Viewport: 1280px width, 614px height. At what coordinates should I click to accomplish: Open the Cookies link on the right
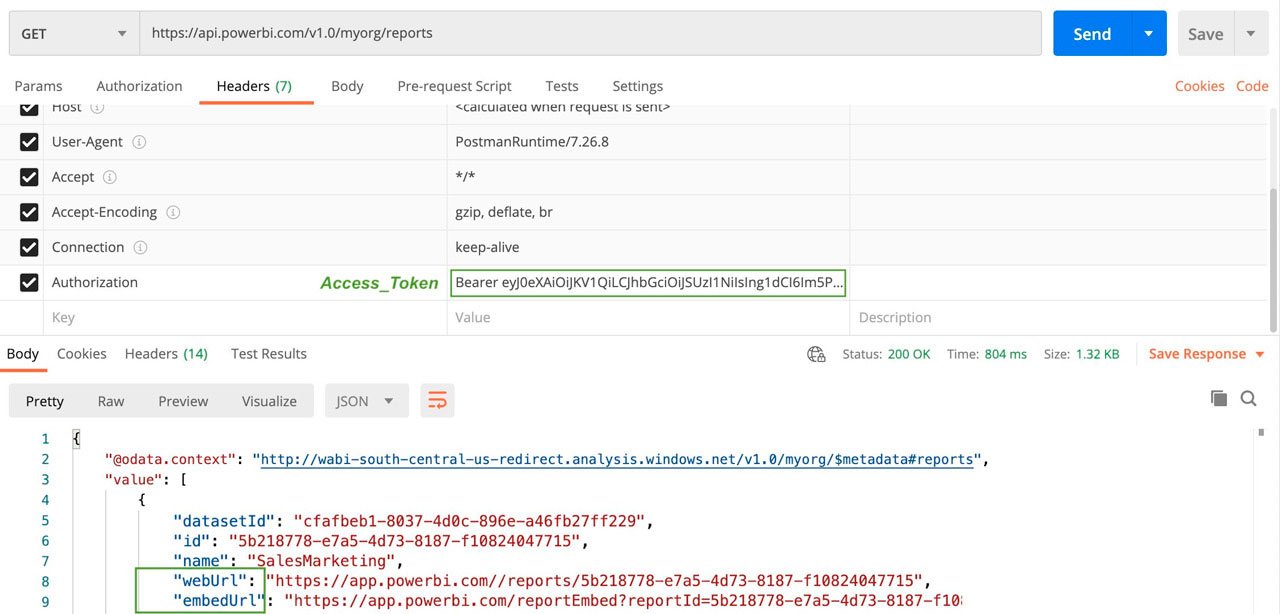(1199, 86)
